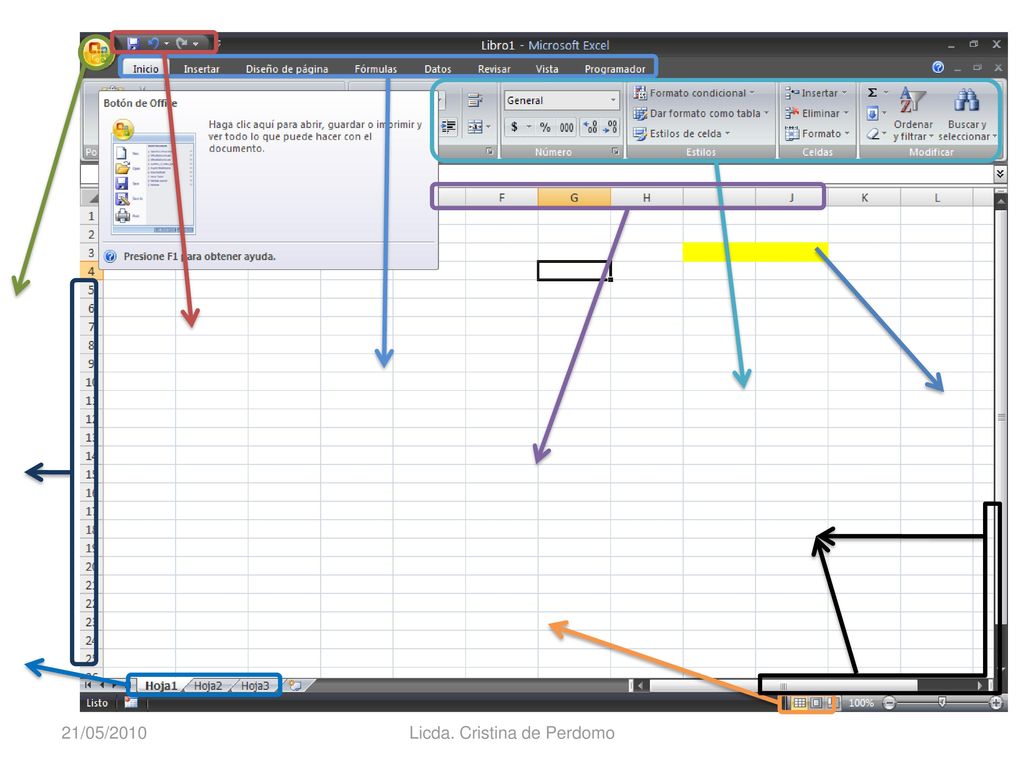
Task: Select column H header
Action: [647, 197]
